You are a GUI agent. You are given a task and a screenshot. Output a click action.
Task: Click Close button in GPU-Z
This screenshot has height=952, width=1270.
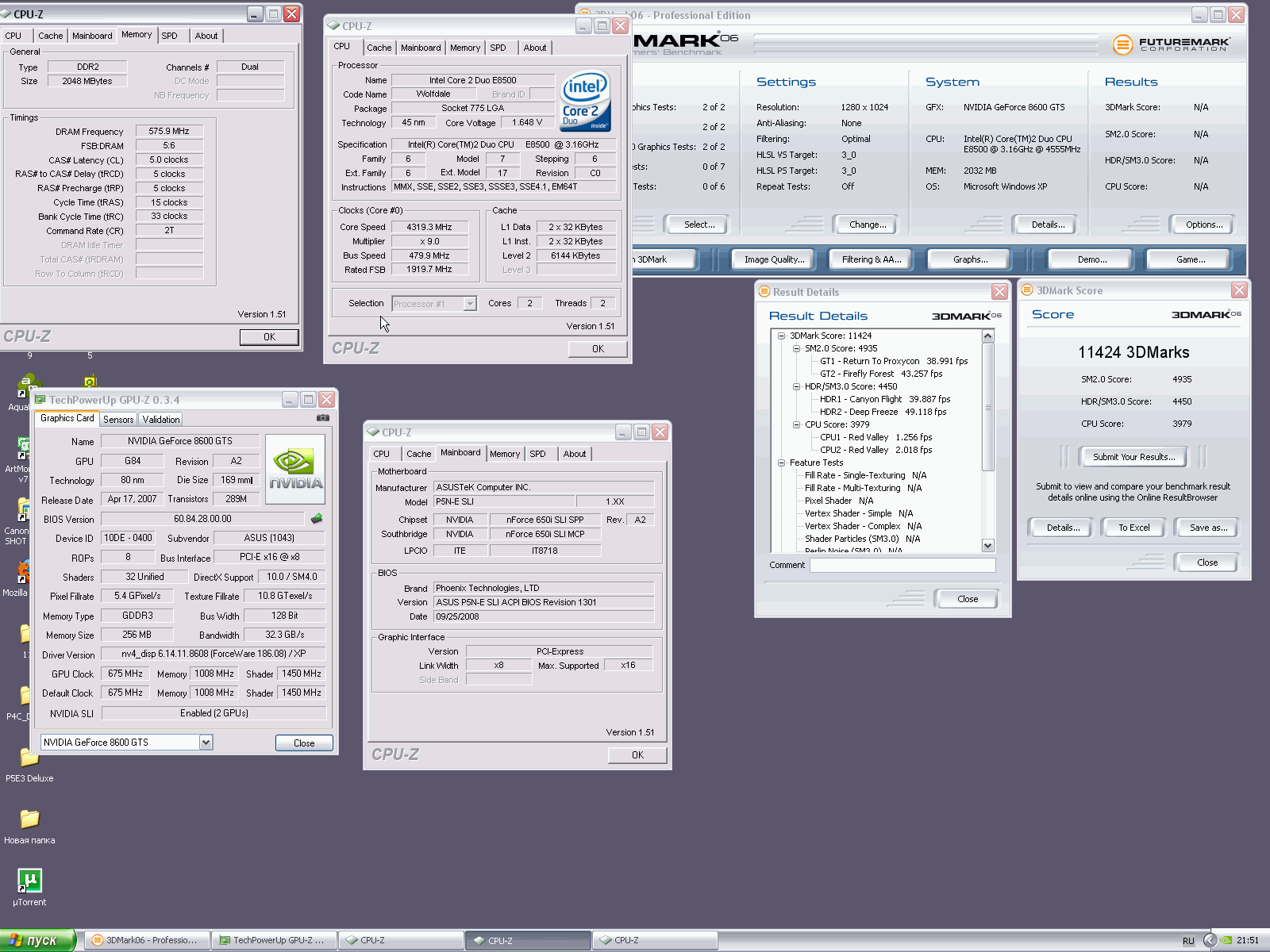304,743
